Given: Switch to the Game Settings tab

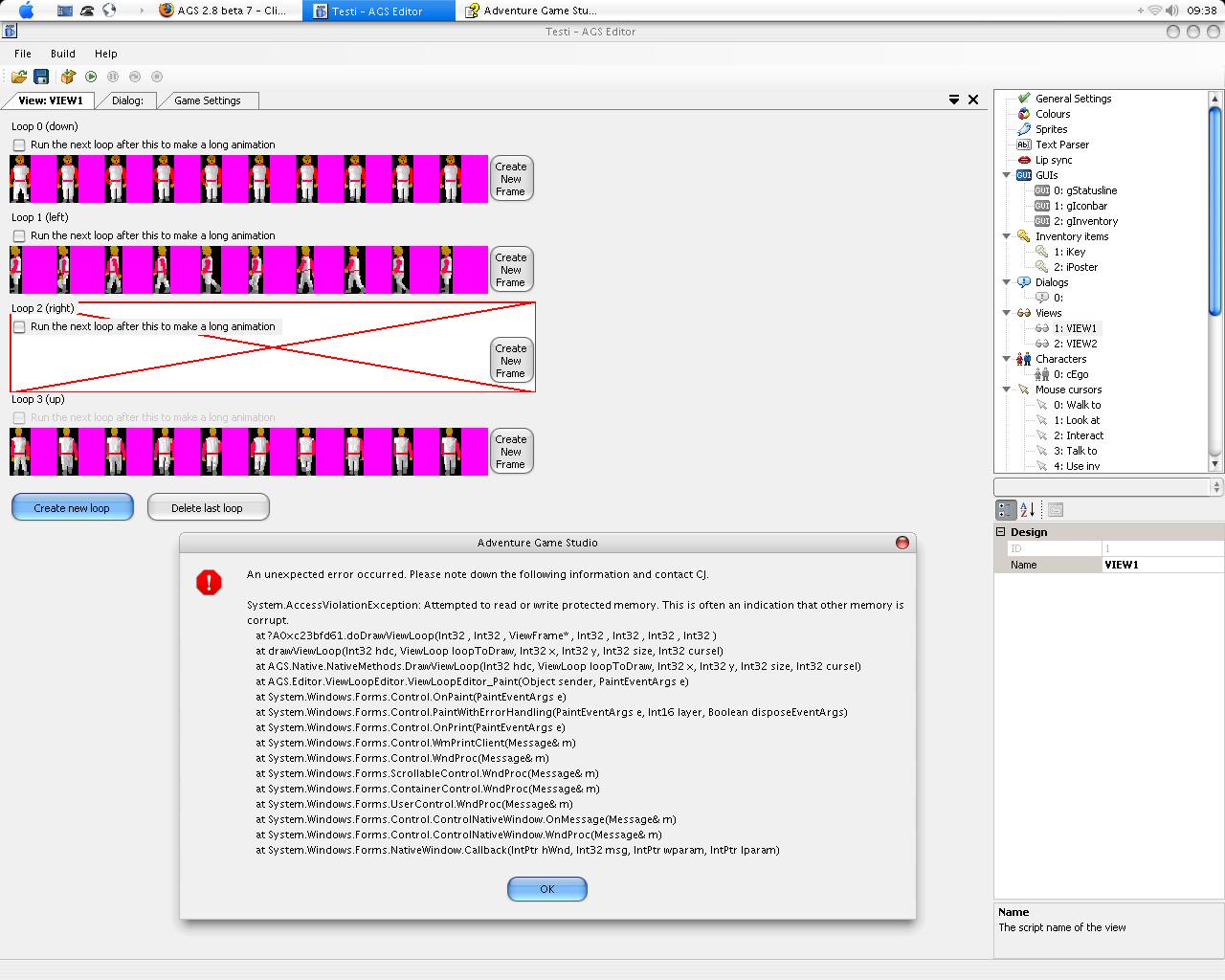Looking at the screenshot, I should point(208,100).
